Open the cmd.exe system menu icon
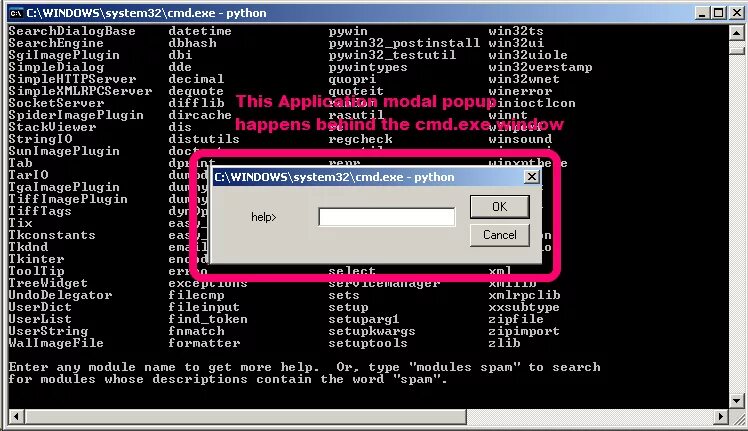This screenshot has width=748, height=431. coord(16,13)
